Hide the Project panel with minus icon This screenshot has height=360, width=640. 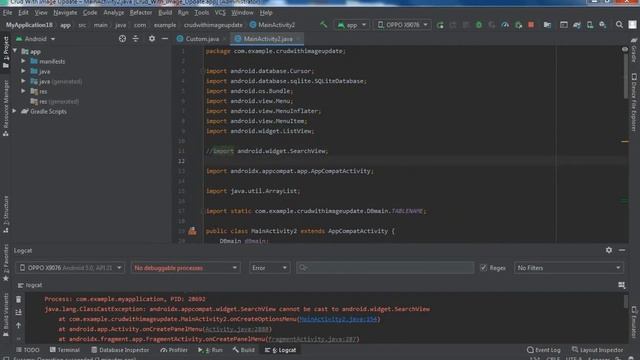click(165, 39)
